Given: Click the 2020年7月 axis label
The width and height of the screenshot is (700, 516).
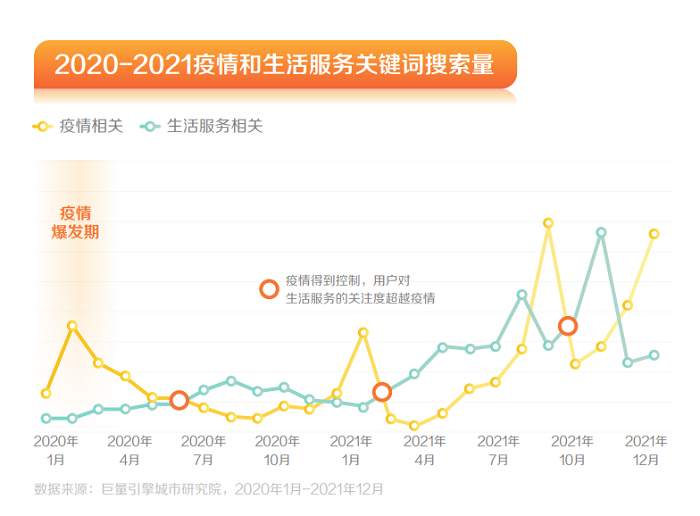Looking at the screenshot, I should [x=203, y=450].
